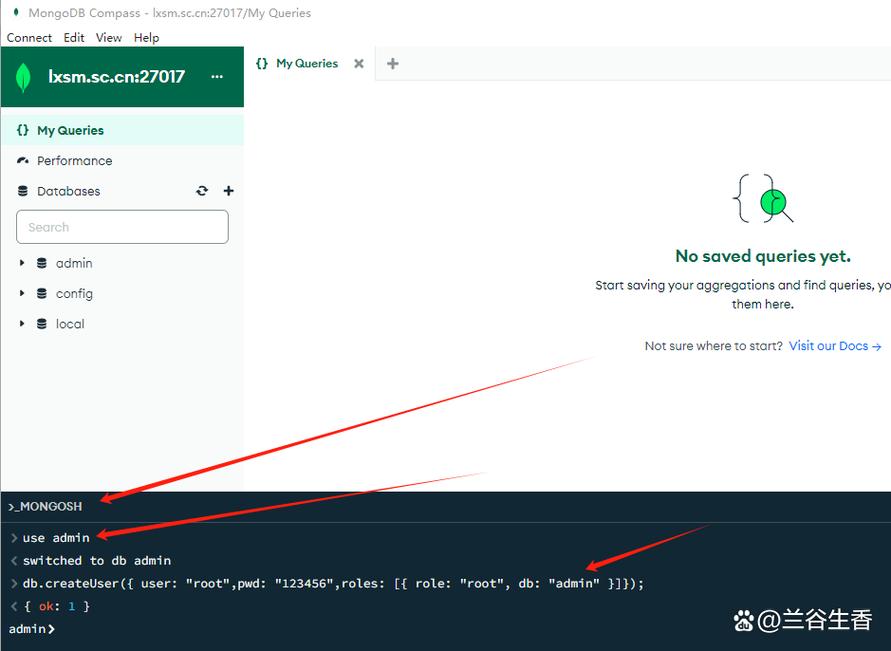Click the db.createUser command line
891x651 pixels.
pyautogui.click(x=333, y=583)
